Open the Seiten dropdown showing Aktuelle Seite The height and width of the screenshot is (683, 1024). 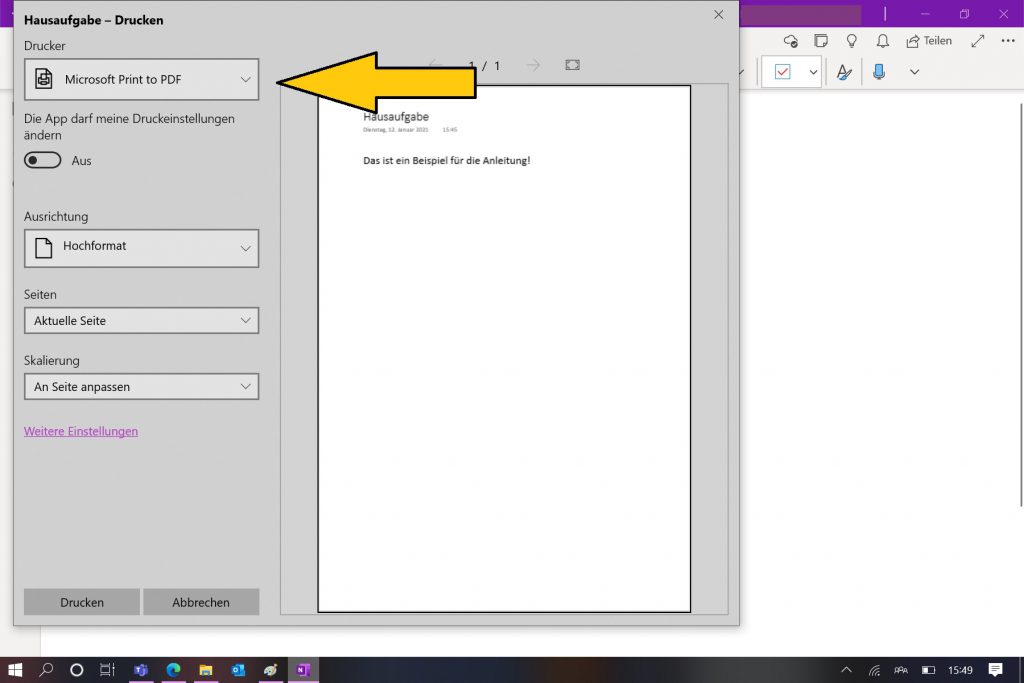tap(141, 321)
